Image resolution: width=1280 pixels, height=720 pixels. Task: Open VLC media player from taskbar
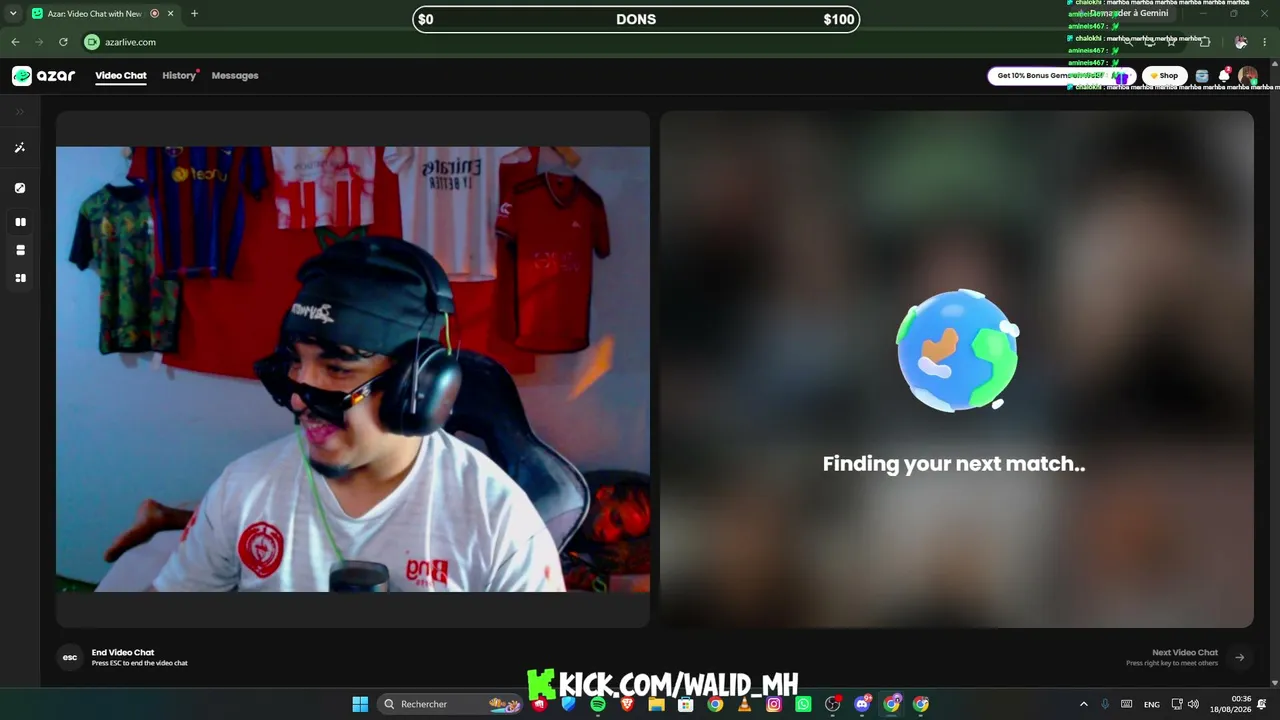click(744, 704)
